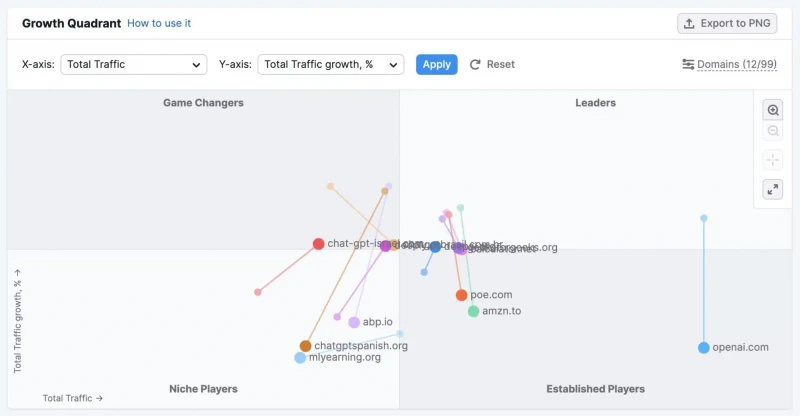Click the abp.io lavender data point
This screenshot has height=416, width=800.
click(354, 322)
